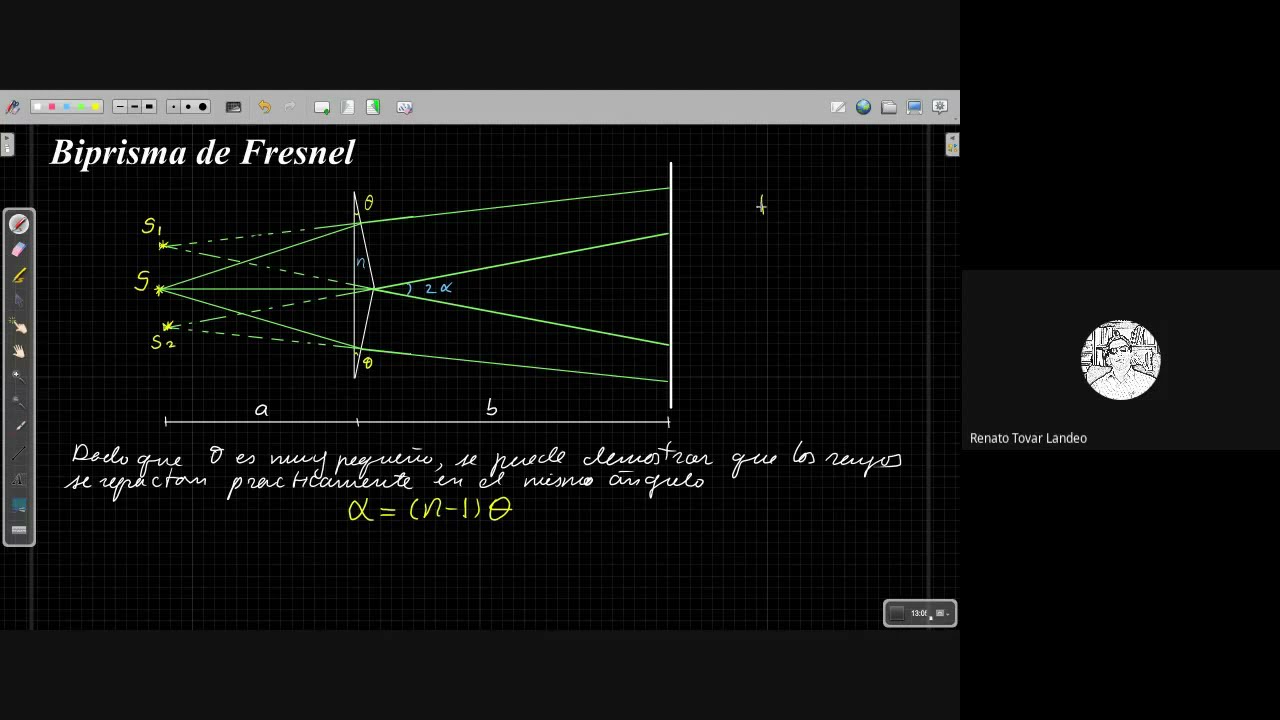Image resolution: width=1280 pixels, height=720 pixels.
Task: Click the green page icon in toolbar
Action: [x=373, y=107]
